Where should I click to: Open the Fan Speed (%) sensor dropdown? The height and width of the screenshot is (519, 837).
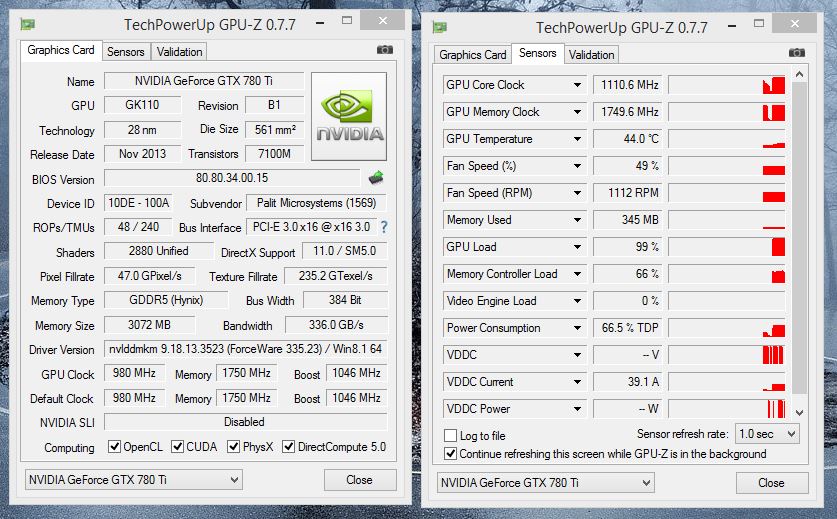tap(577, 166)
